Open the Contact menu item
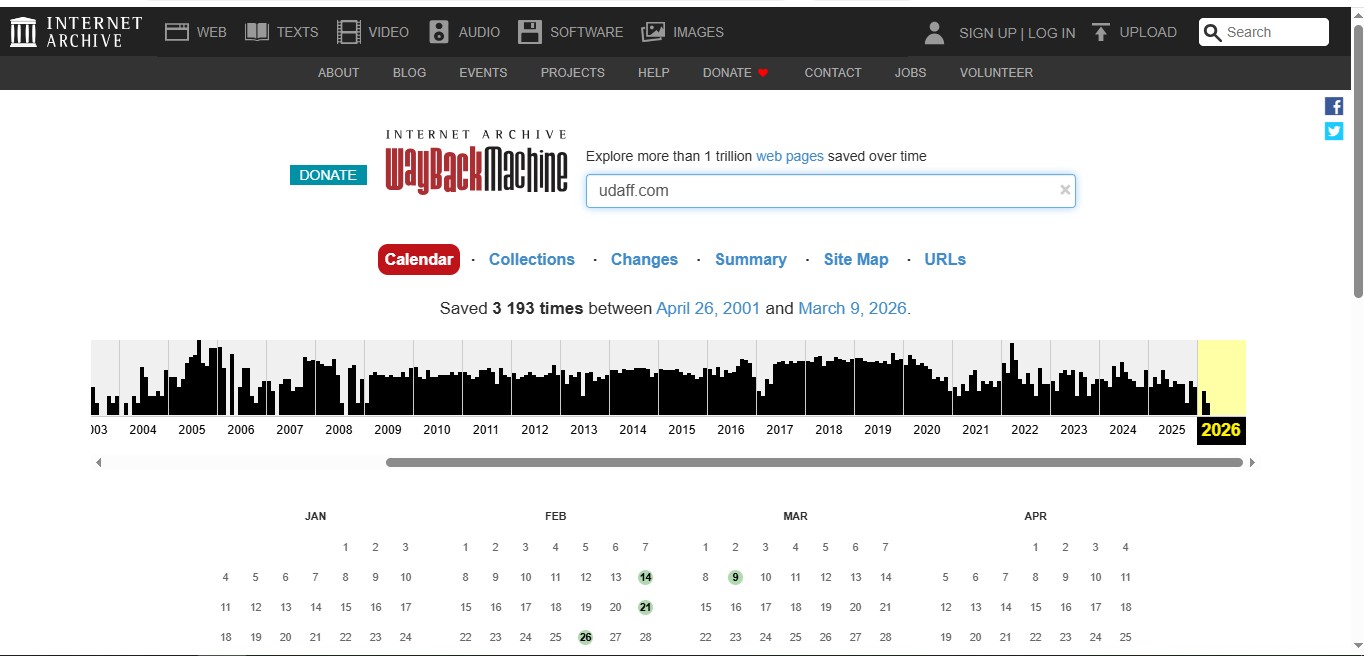The width and height of the screenshot is (1364, 656). (x=833, y=73)
